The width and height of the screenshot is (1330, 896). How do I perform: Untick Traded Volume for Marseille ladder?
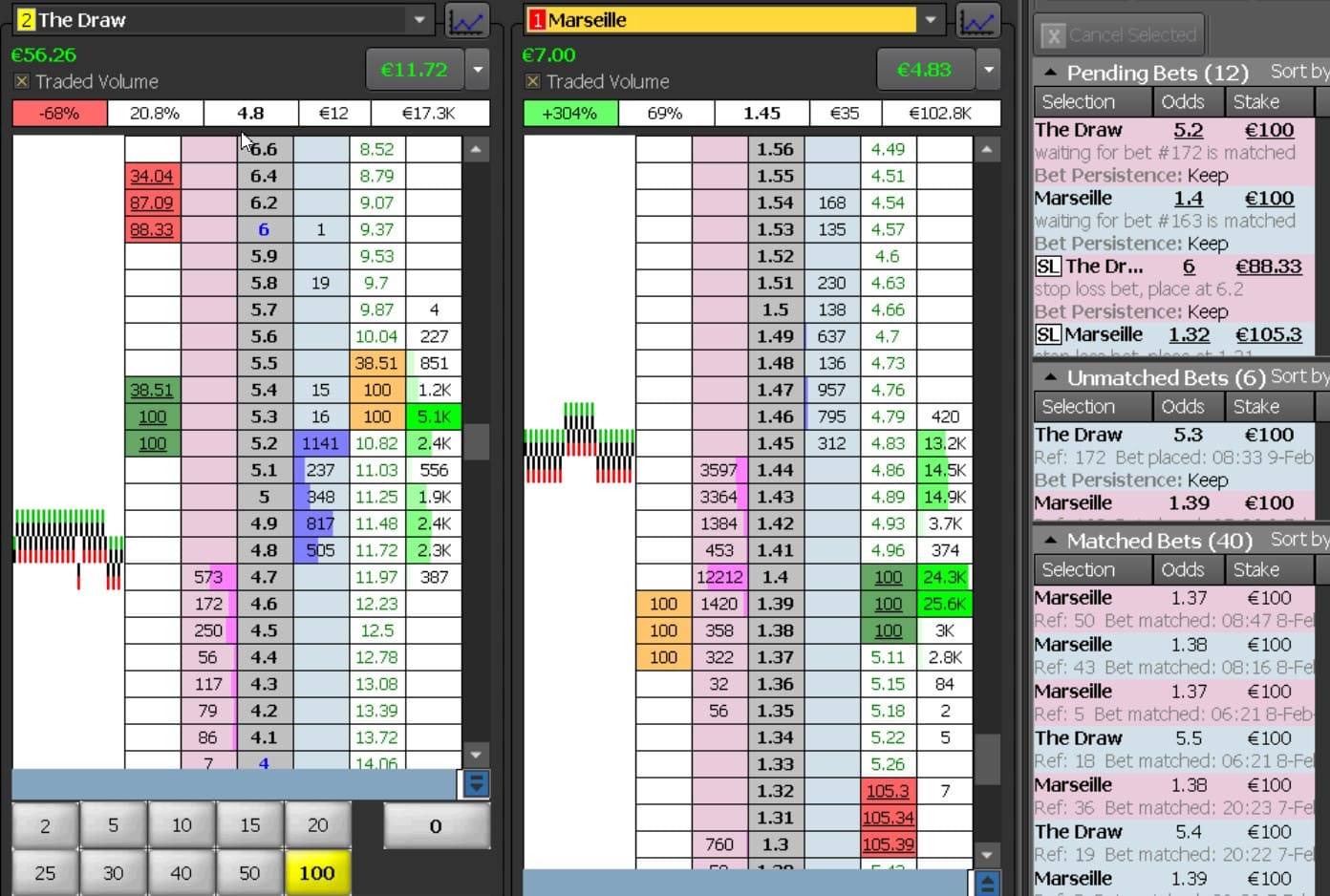tap(532, 81)
